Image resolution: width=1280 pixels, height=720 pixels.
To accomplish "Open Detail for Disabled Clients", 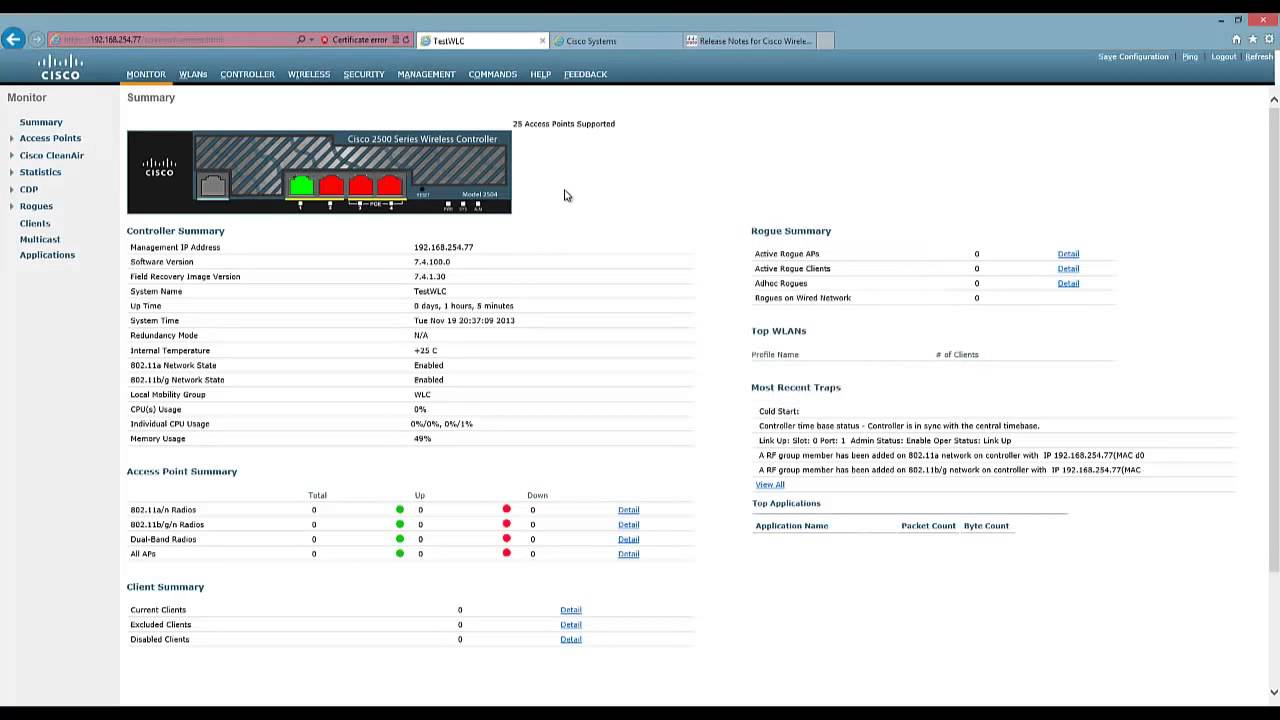I will click(571, 640).
